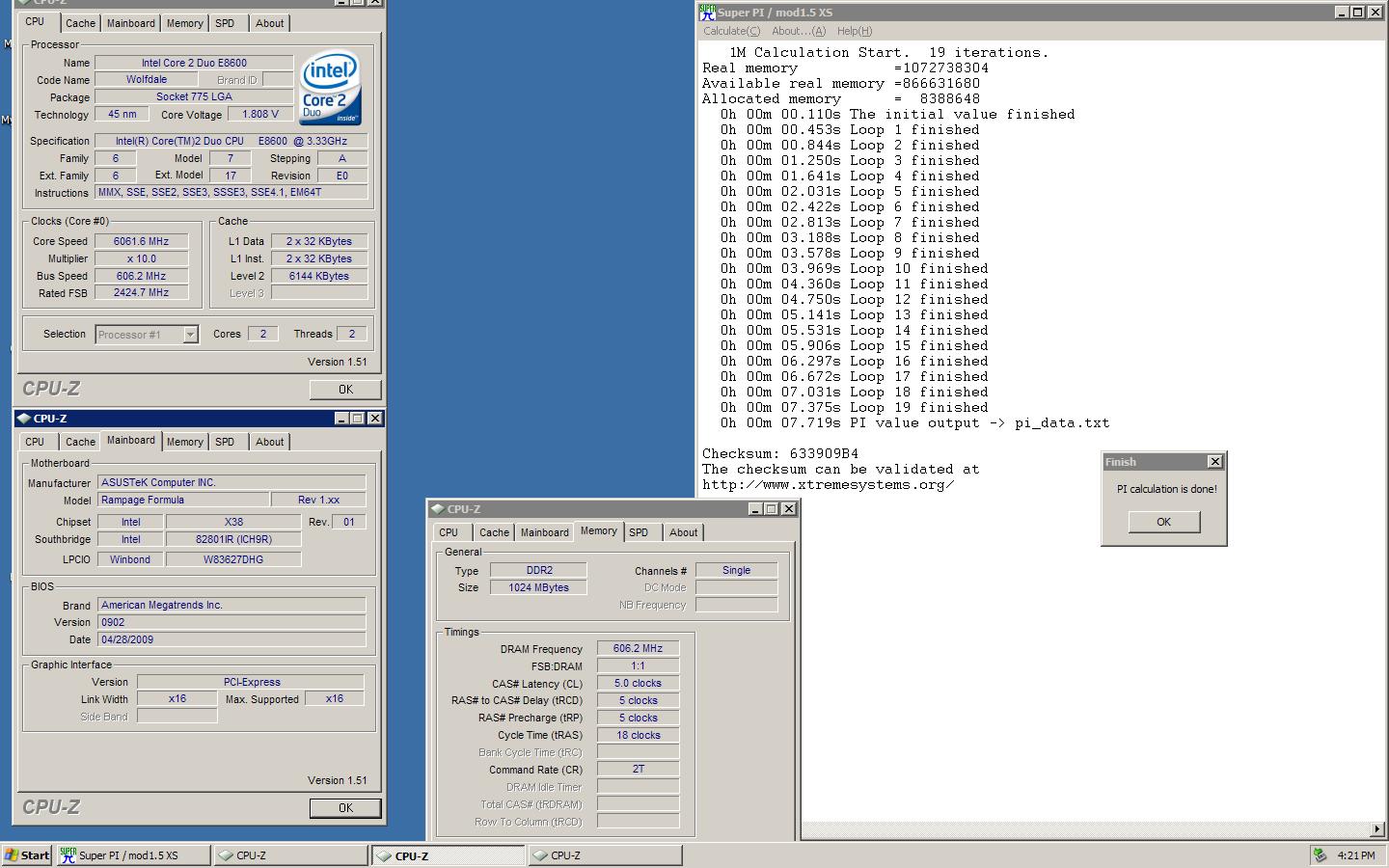Select SPD tab in the Mainboard CPU-Z window
This screenshot has height=868, width=1389.
225,442
